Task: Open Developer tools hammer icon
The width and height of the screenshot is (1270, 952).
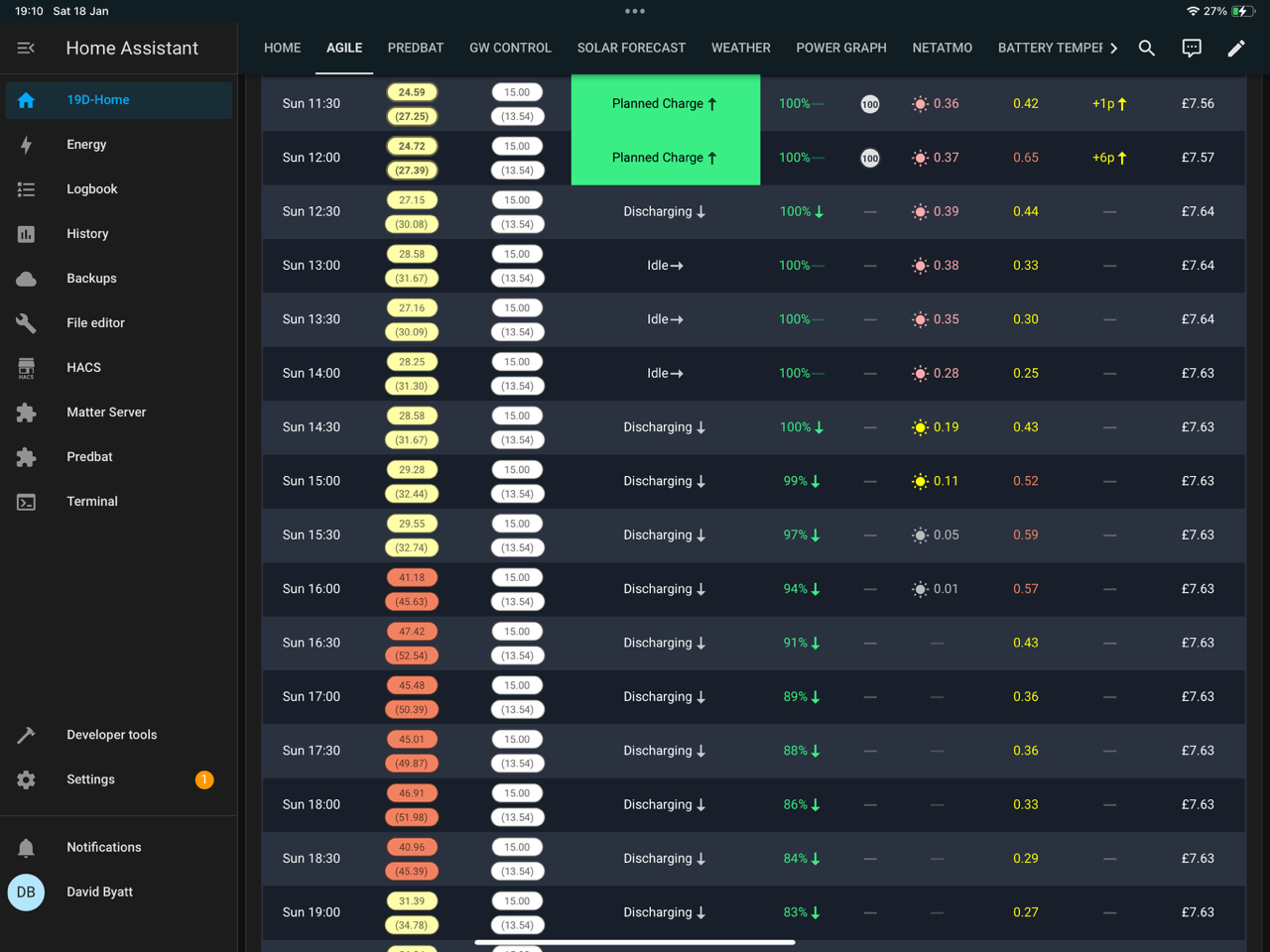Action: click(27, 735)
